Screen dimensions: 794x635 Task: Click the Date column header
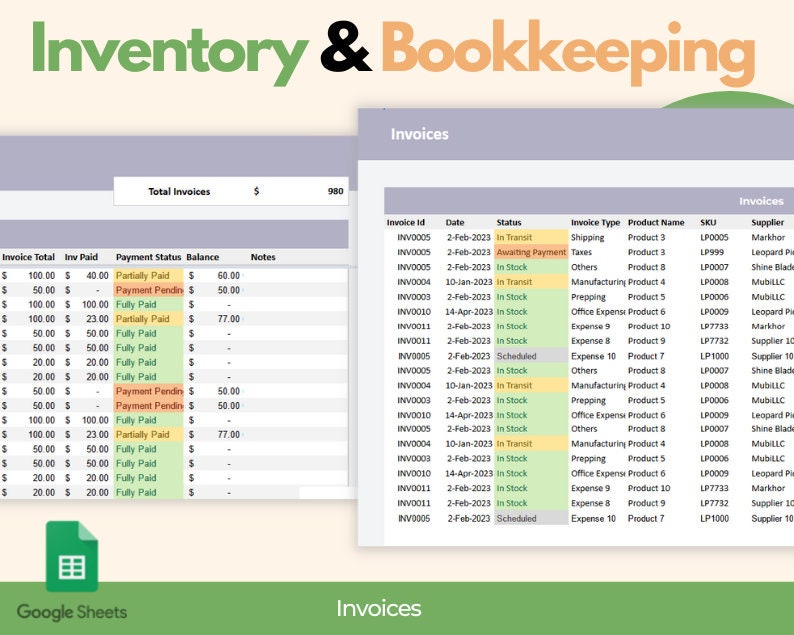click(x=455, y=222)
